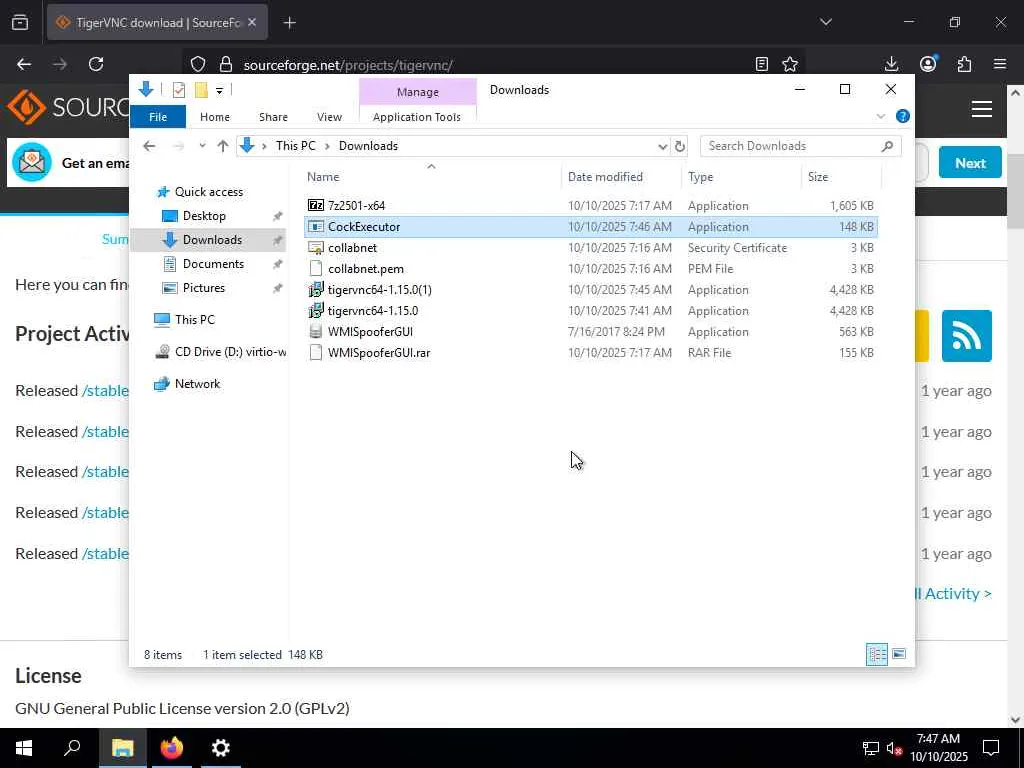Click the Explorer help question mark icon
Image resolution: width=1024 pixels, height=768 pixels.
(903, 116)
